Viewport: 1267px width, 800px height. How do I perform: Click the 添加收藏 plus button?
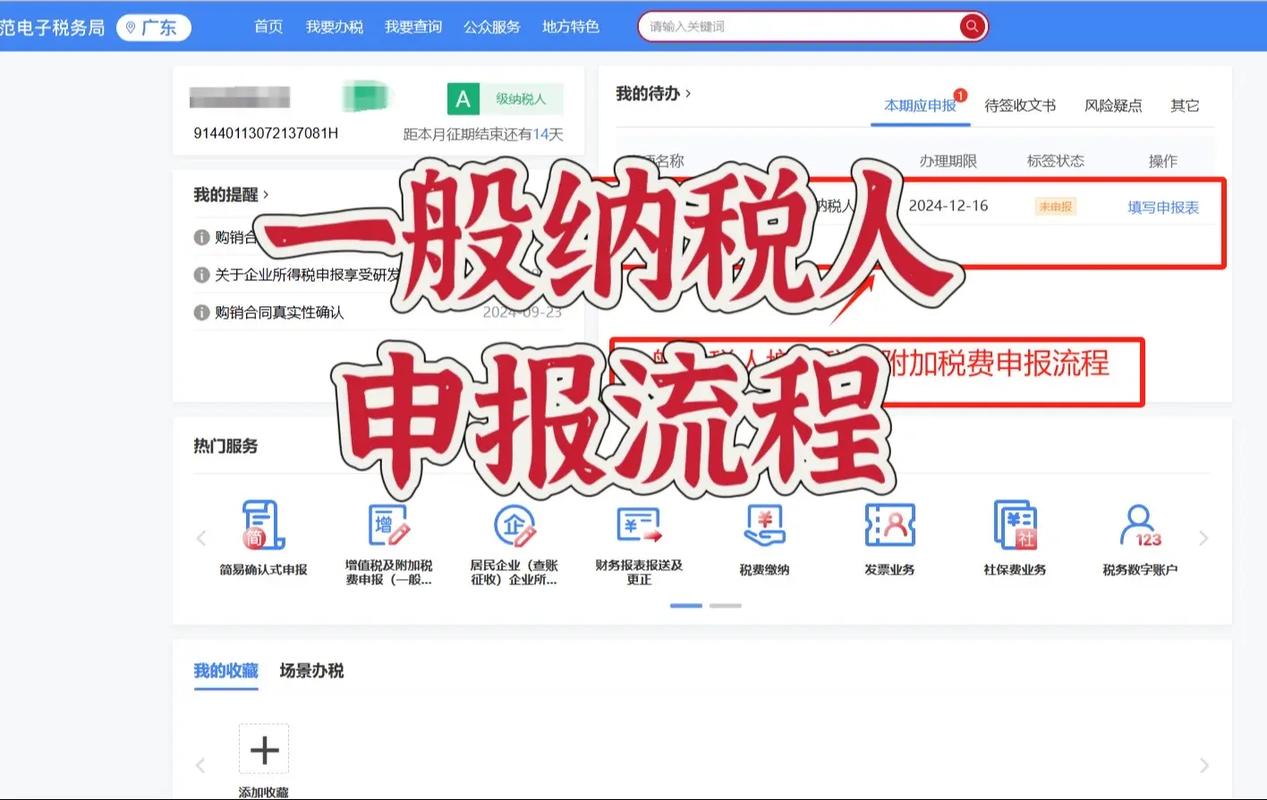264,748
